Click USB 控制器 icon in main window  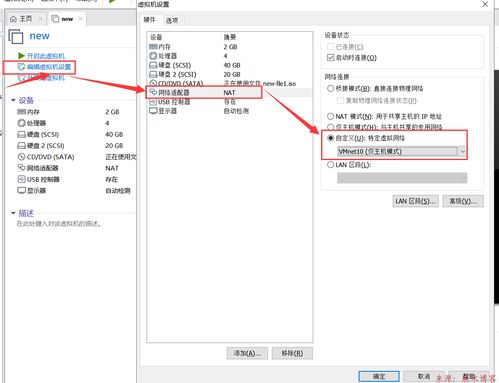click(x=21, y=179)
